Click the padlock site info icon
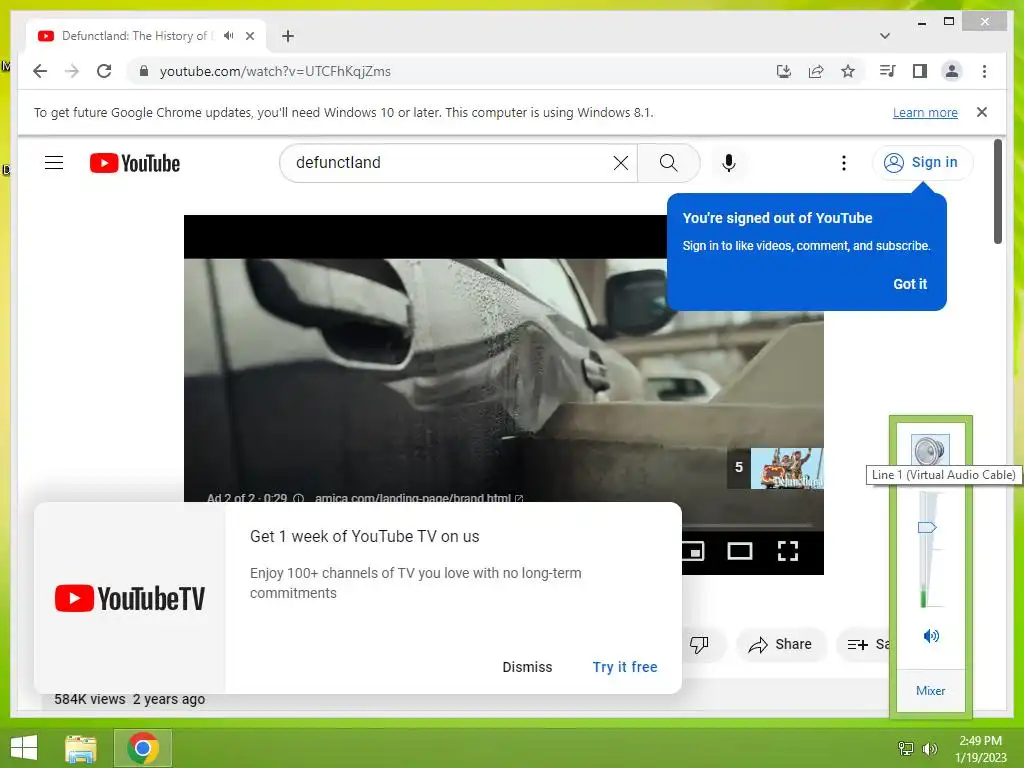This screenshot has width=1024, height=768. pyautogui.click(x=144, y=71)
